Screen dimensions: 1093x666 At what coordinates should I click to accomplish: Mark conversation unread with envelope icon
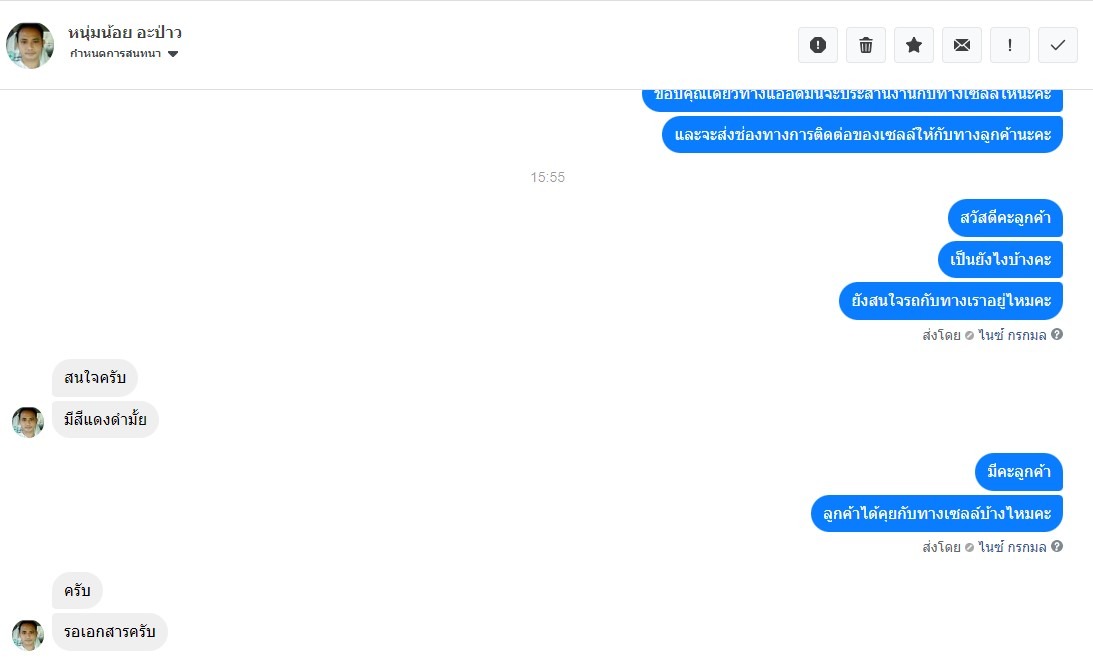(962, 45)
